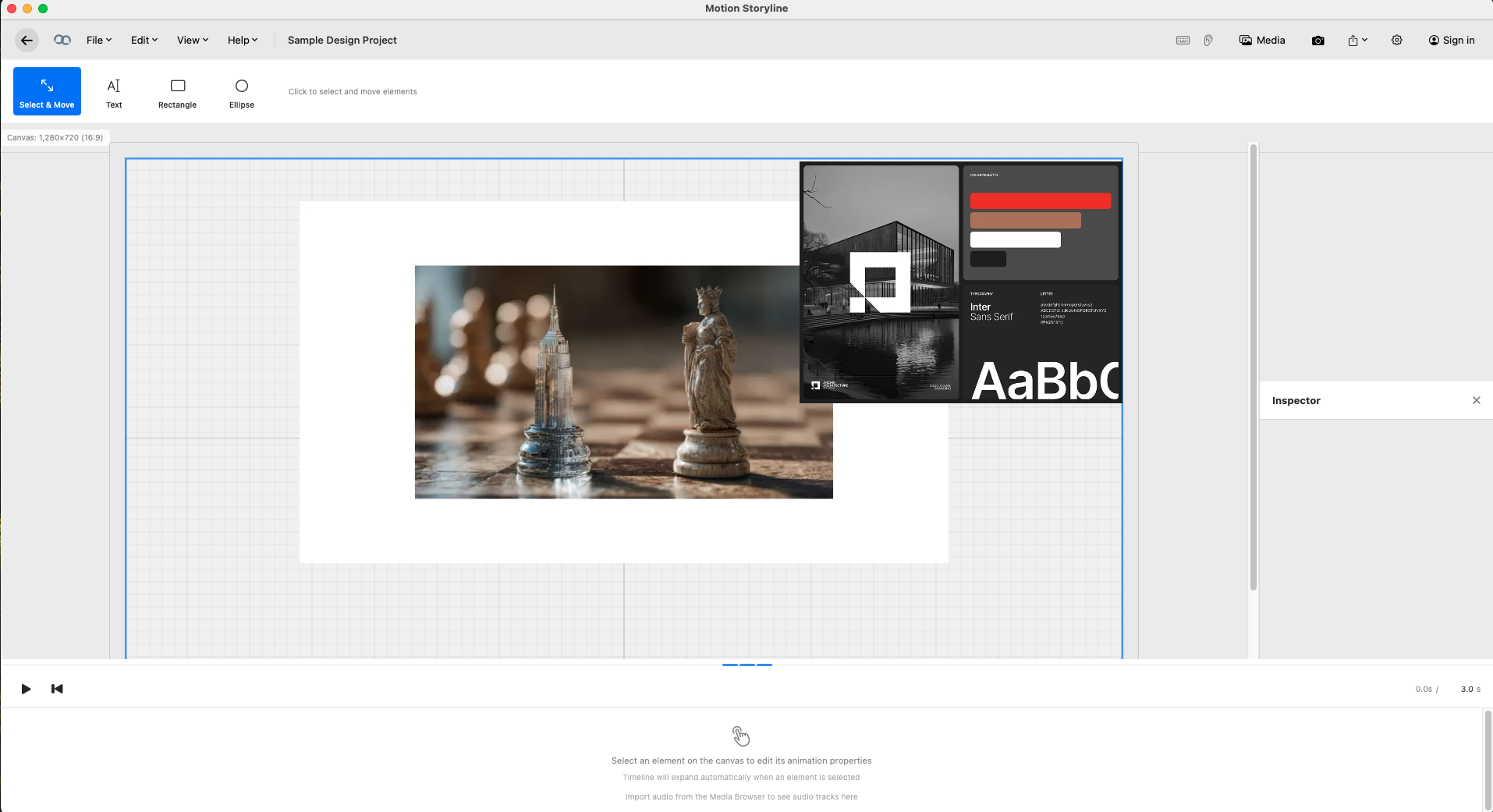This screenshot has height=812, width=1493.
Task: Select the Text tool
Action: click(x=114, y=92)
